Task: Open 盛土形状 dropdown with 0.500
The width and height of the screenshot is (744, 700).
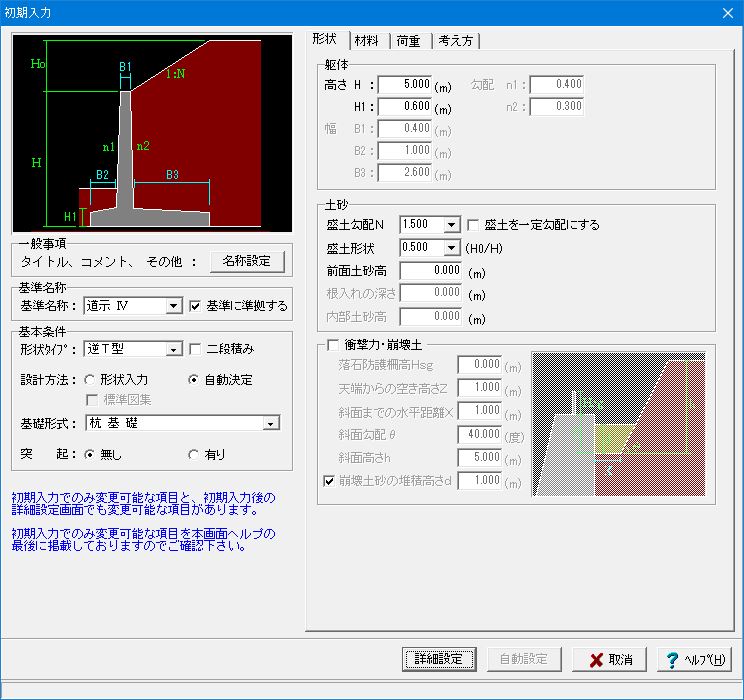Action: (430, 248)
